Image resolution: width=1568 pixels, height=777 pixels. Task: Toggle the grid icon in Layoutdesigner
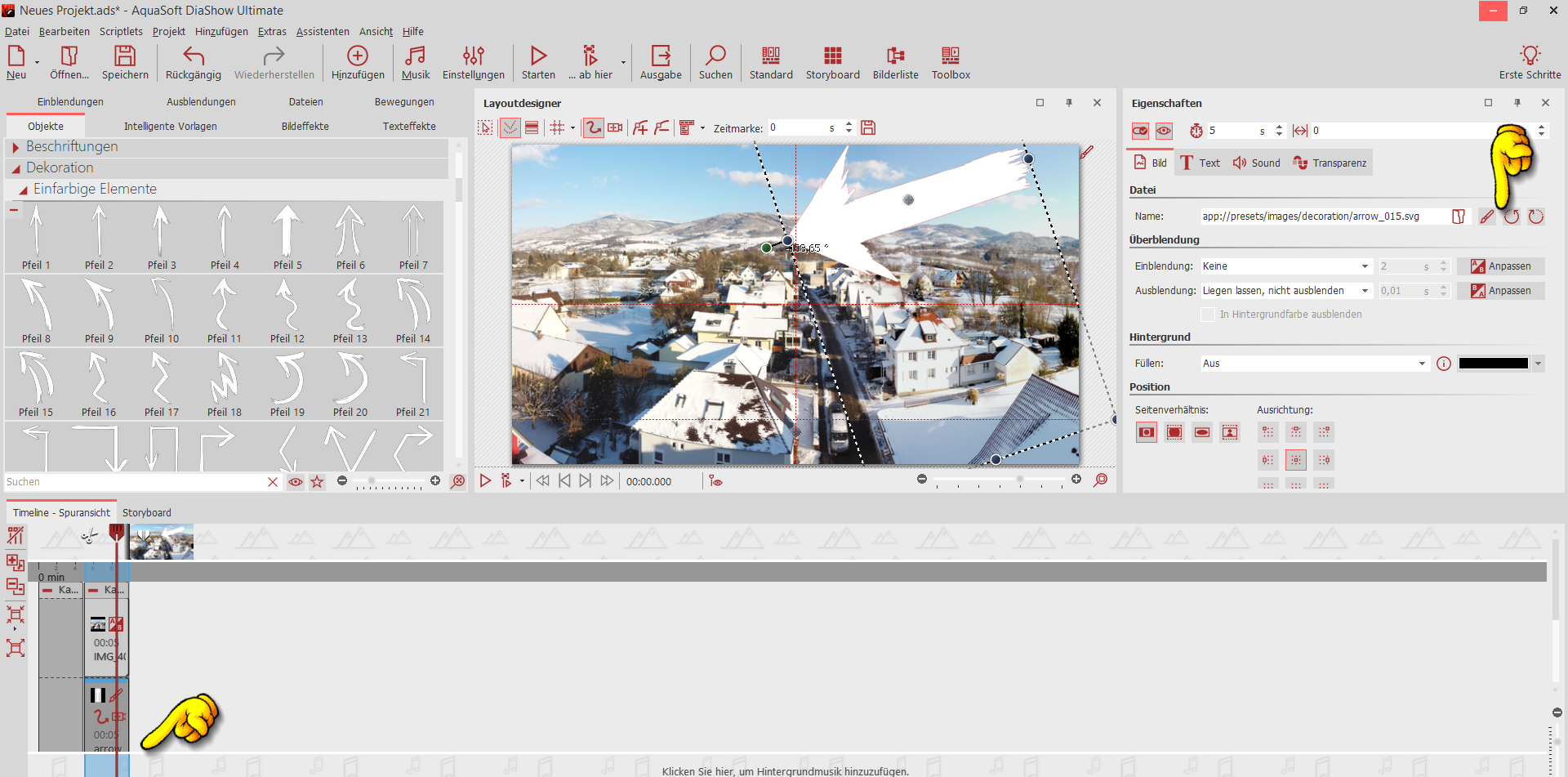click(x=557, y=127)
